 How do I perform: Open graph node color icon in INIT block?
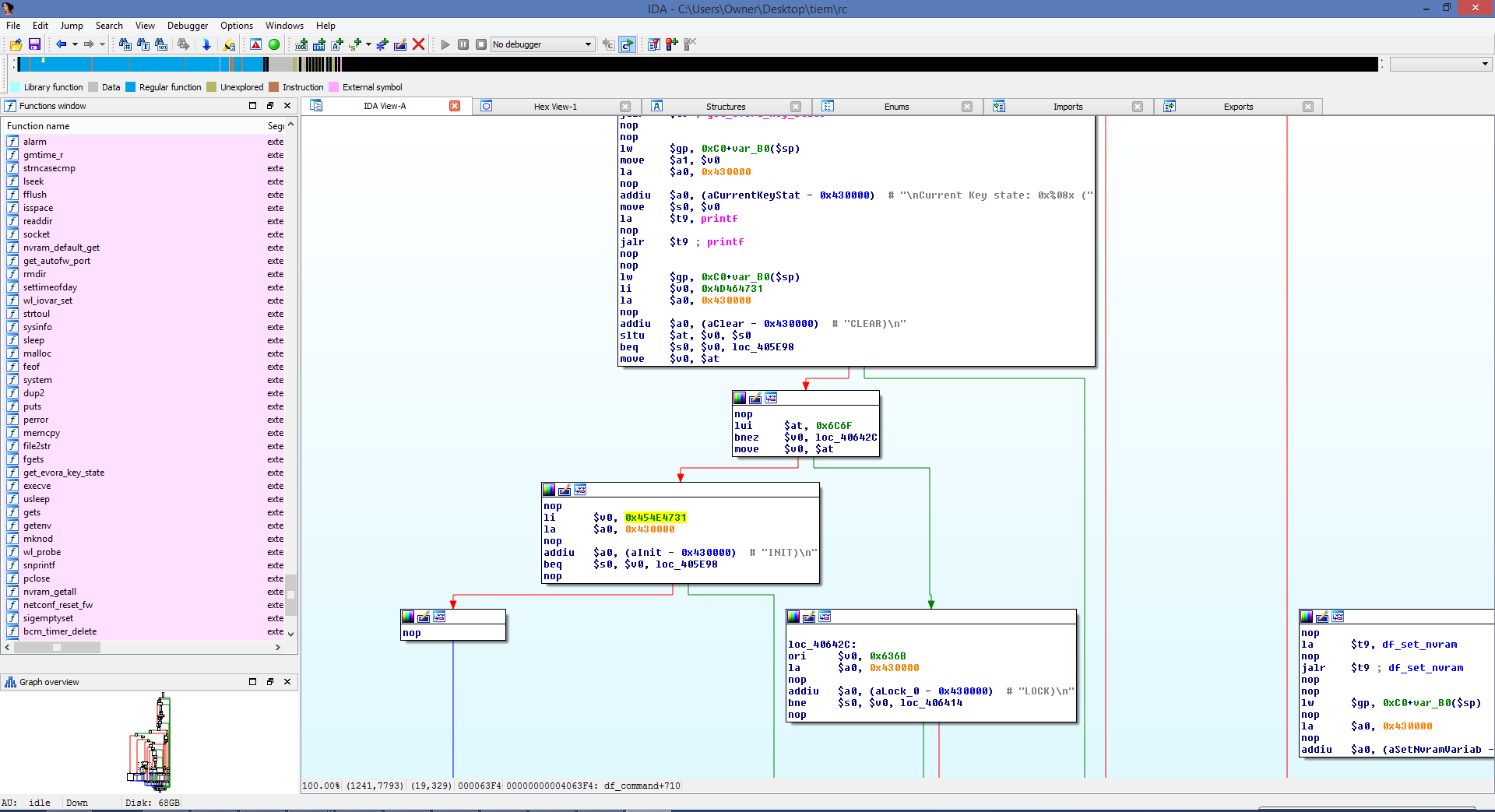coord(549,490)
